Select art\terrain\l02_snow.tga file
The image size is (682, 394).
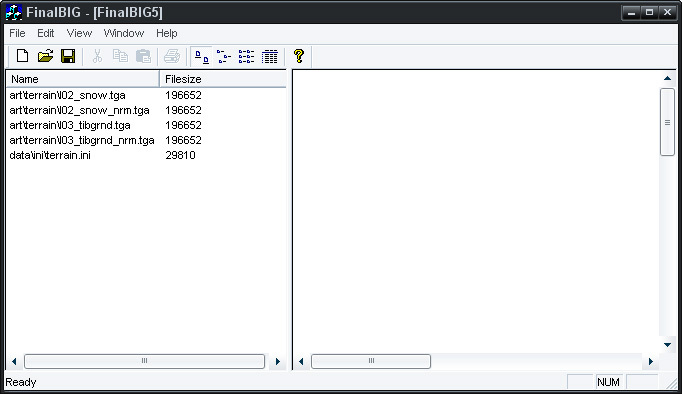coord(67,95)
